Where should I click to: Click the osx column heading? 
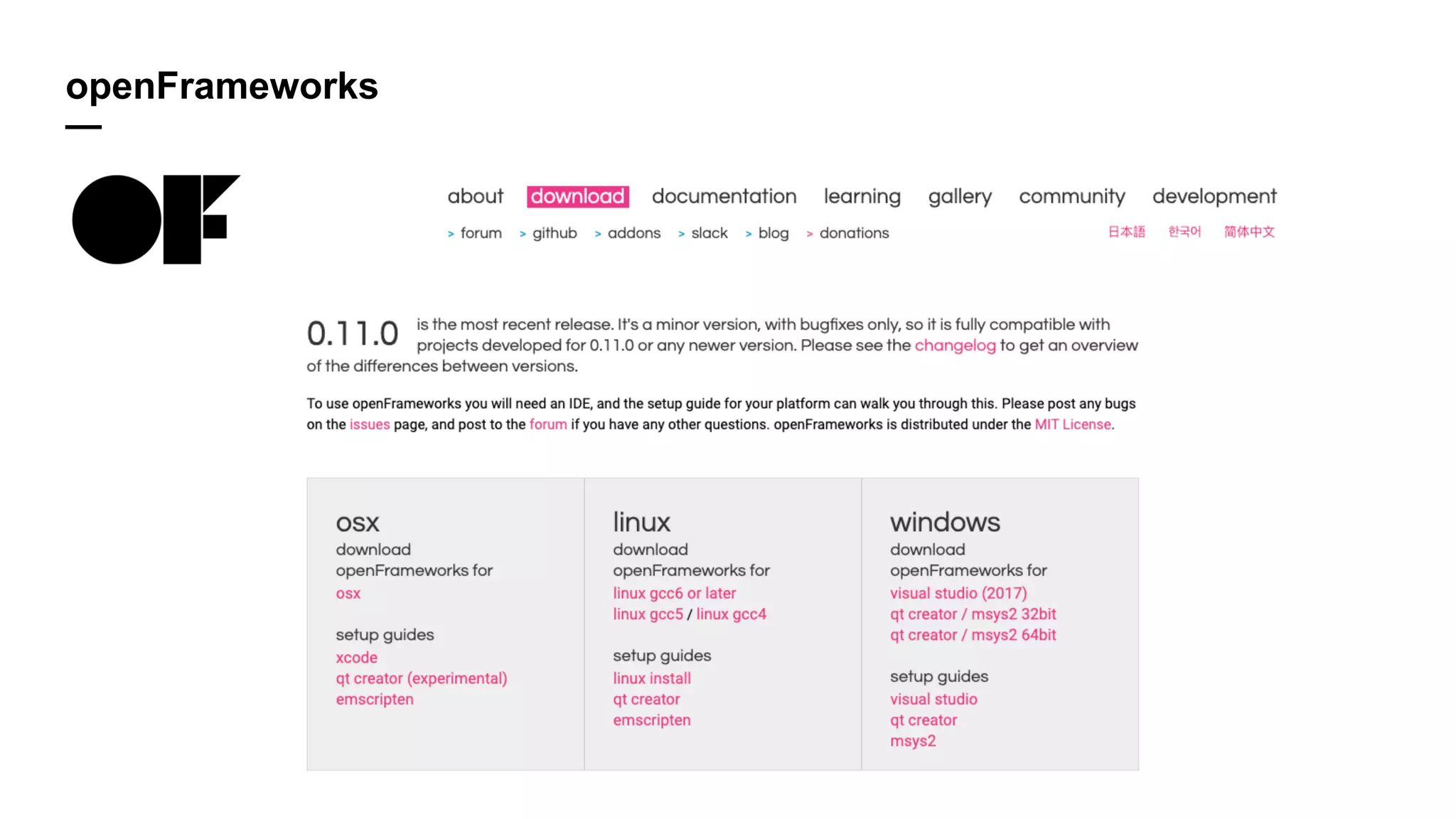click(x=358, y=523)
